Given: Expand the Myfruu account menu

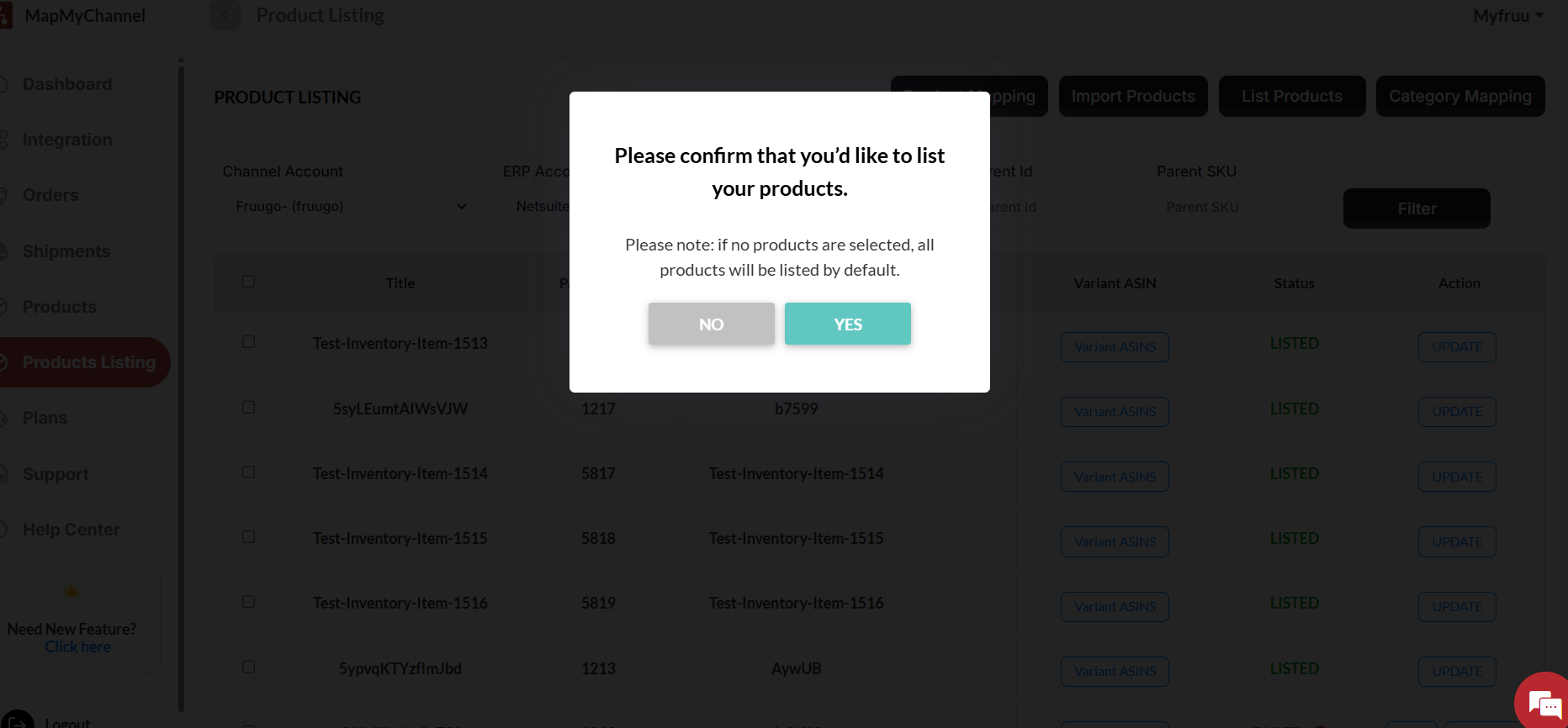Looking at the screenshot, I should point(1507,16).
